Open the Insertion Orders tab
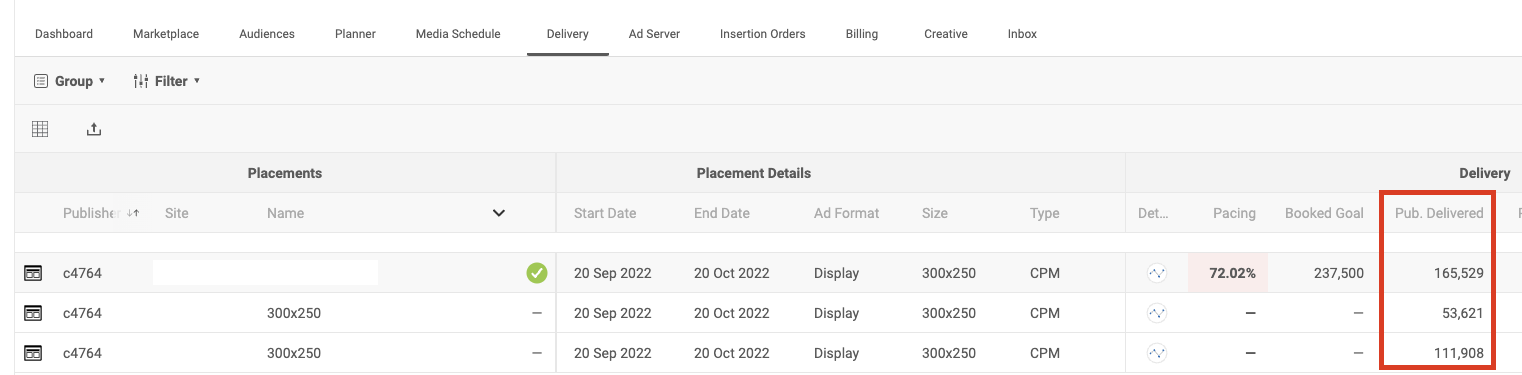Screen dimensions: 1522x375 pyautogui.click(x=762, y=34)
